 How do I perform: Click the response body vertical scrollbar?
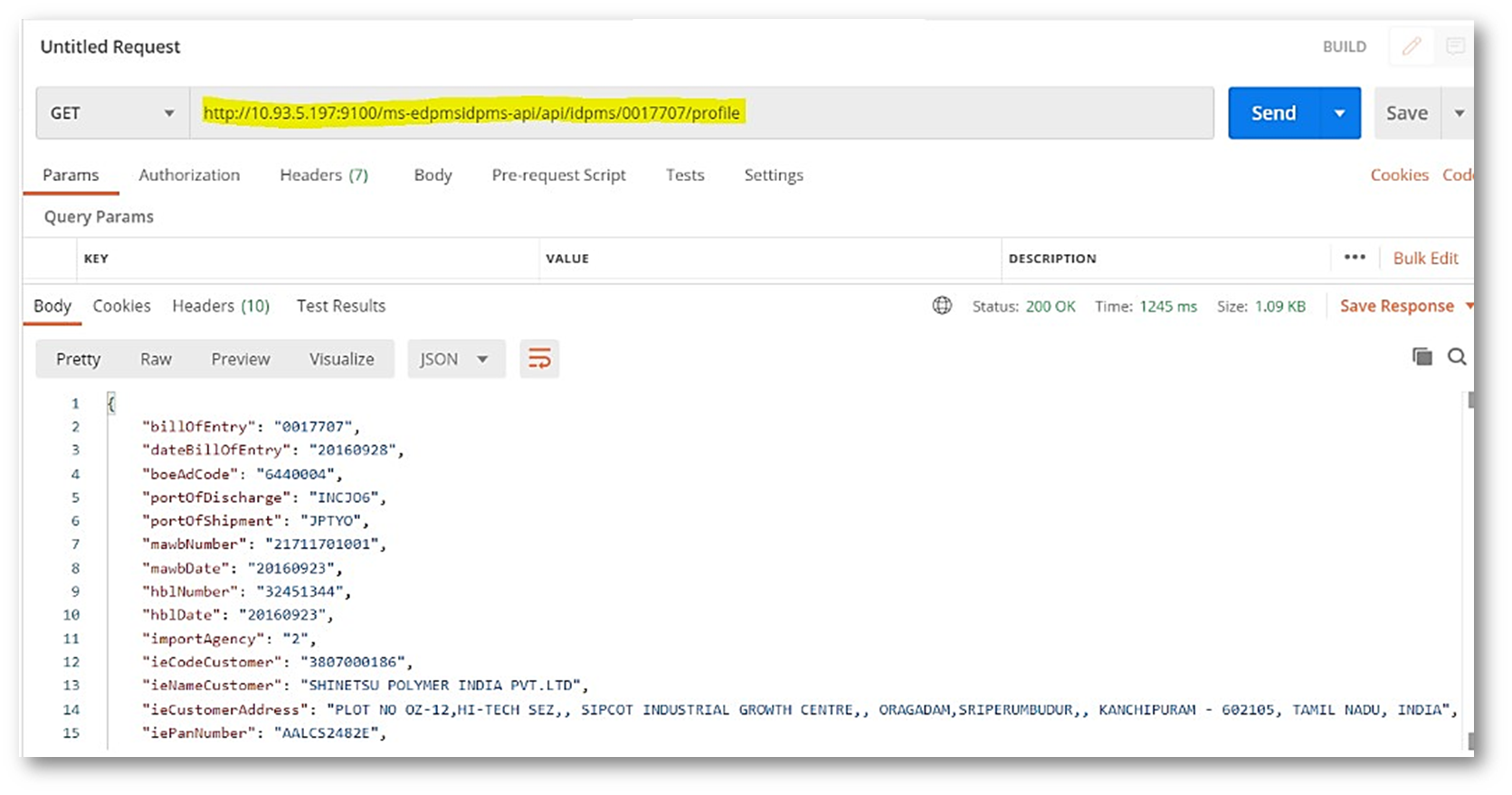(x=1469, y=543)
